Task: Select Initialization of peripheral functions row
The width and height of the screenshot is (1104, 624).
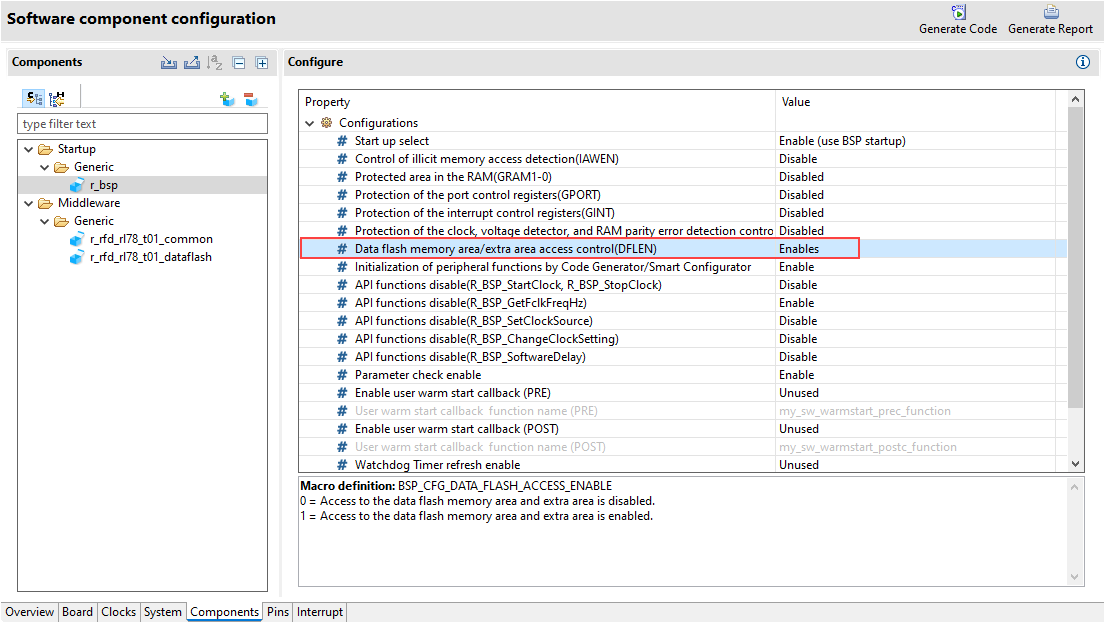Action: pyautogui.click(x=683, y=267)
